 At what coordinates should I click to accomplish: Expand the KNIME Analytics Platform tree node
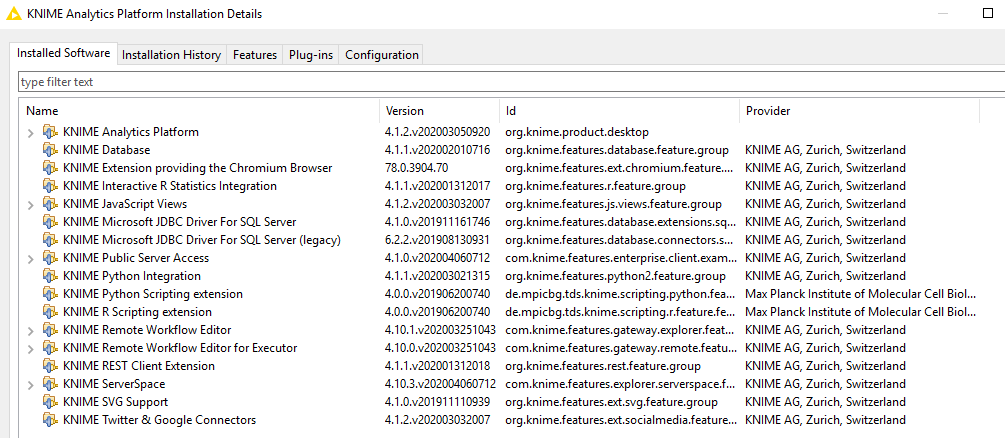pos(30,133)
